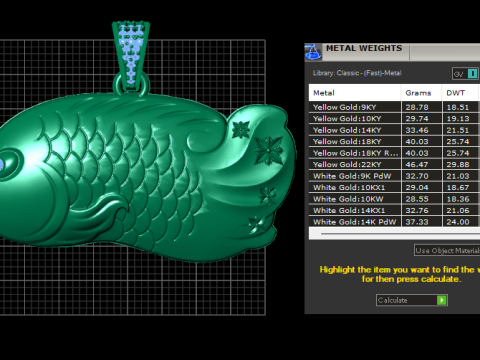Select the Yellow Gold:18KY R... row
This screenshot has height=360, width=480.
395,153
